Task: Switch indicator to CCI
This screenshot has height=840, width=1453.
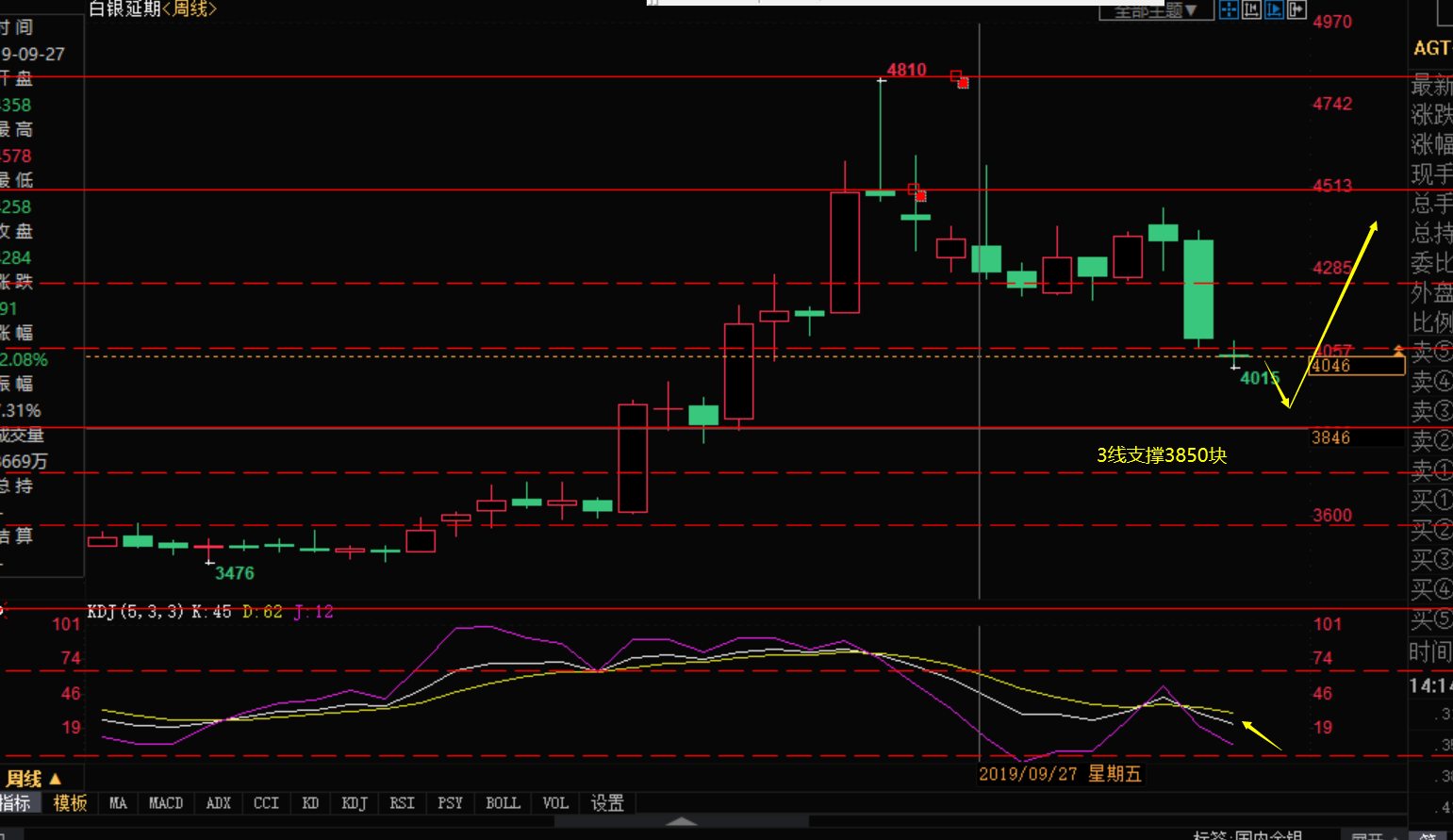Action: click(267, 803)
